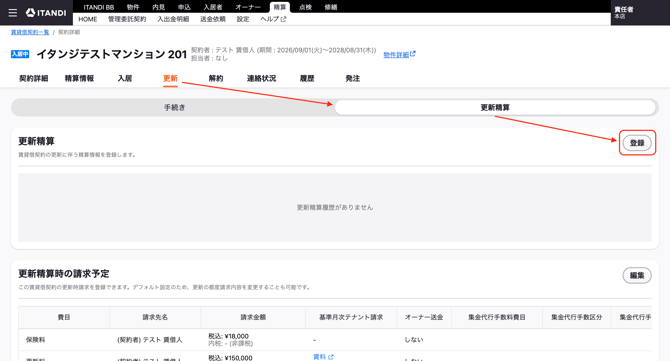
Task: Click the 更新精算時の請求予定 heading
Action: [x=64, y=274]
